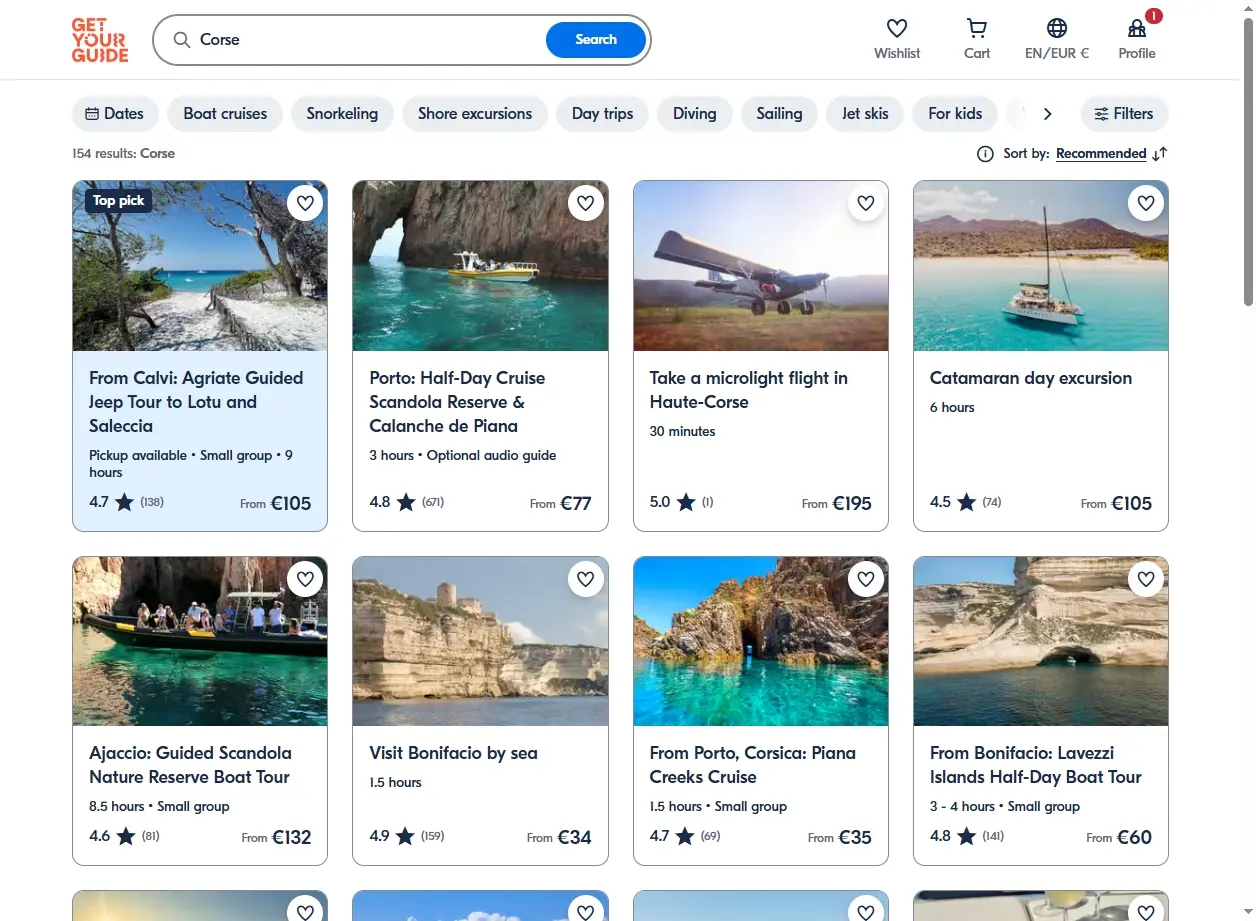Screen dimensions: 1256x921
Task: Select the Boat cruises filter chip
Action: pos(225,114)
